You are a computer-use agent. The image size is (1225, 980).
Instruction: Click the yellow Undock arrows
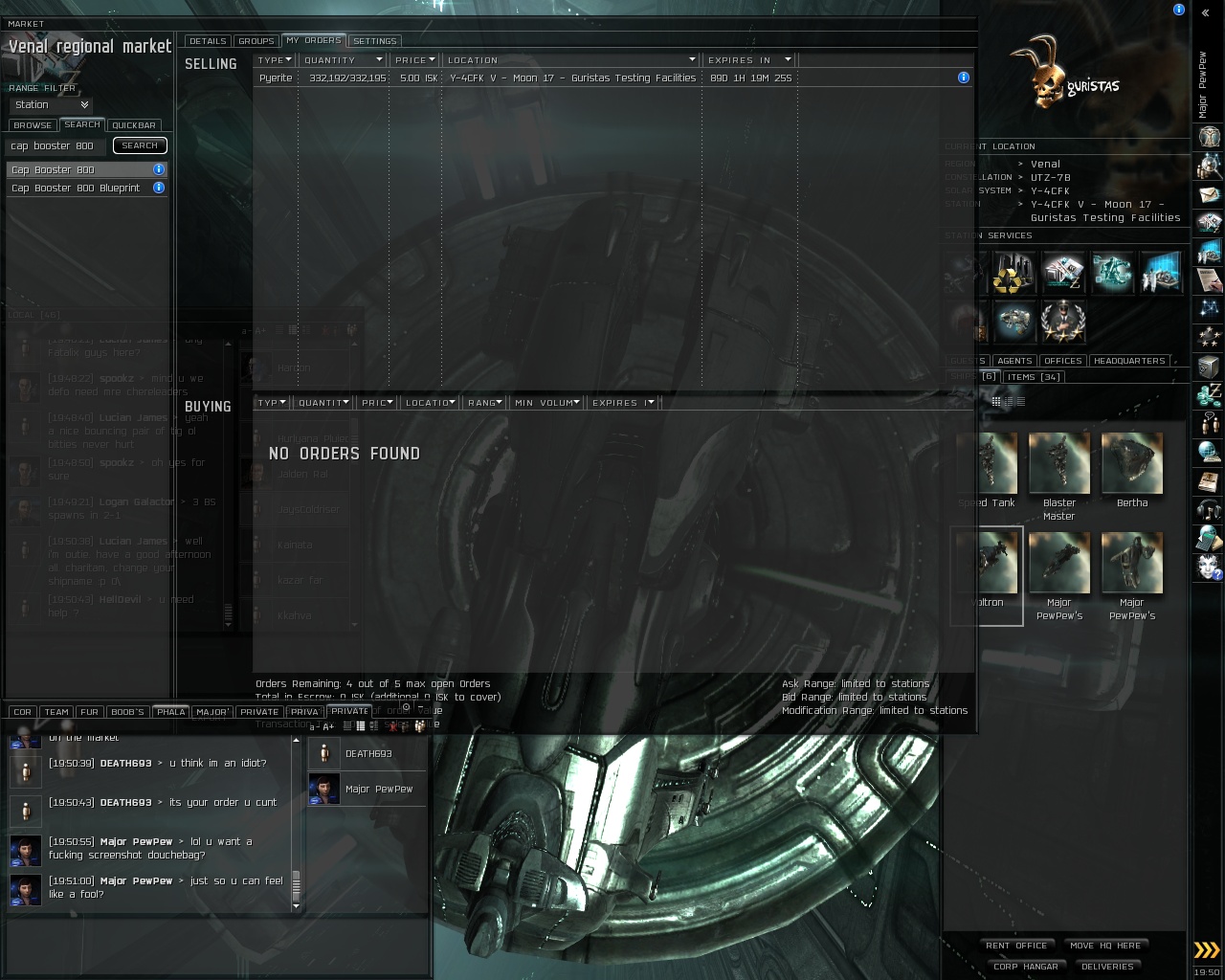tap(1207, 949)
